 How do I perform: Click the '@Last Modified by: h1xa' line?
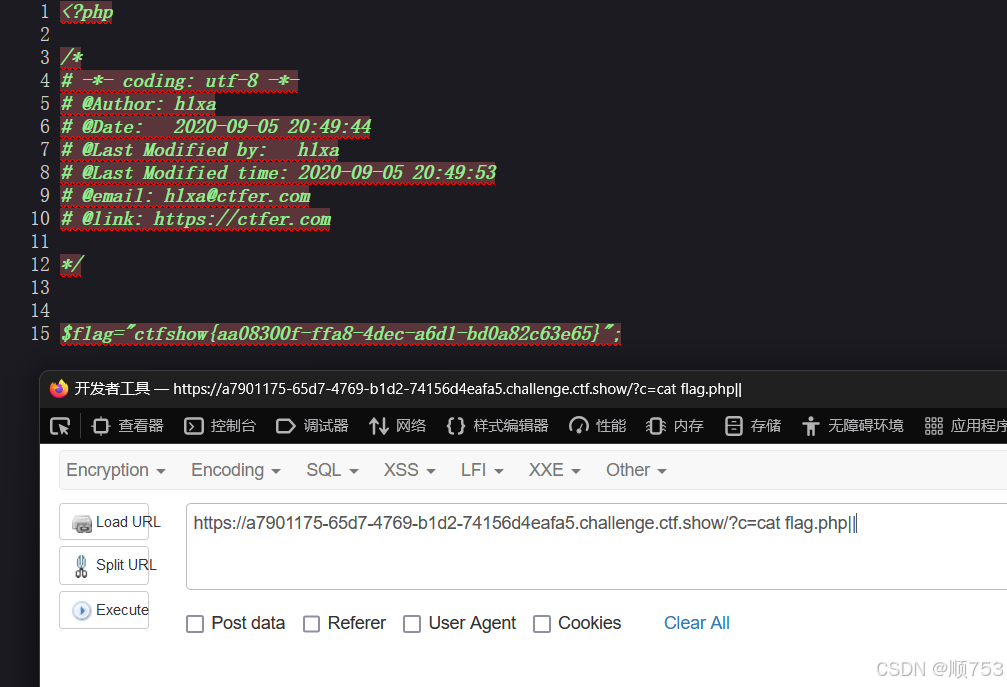point(200,150)
